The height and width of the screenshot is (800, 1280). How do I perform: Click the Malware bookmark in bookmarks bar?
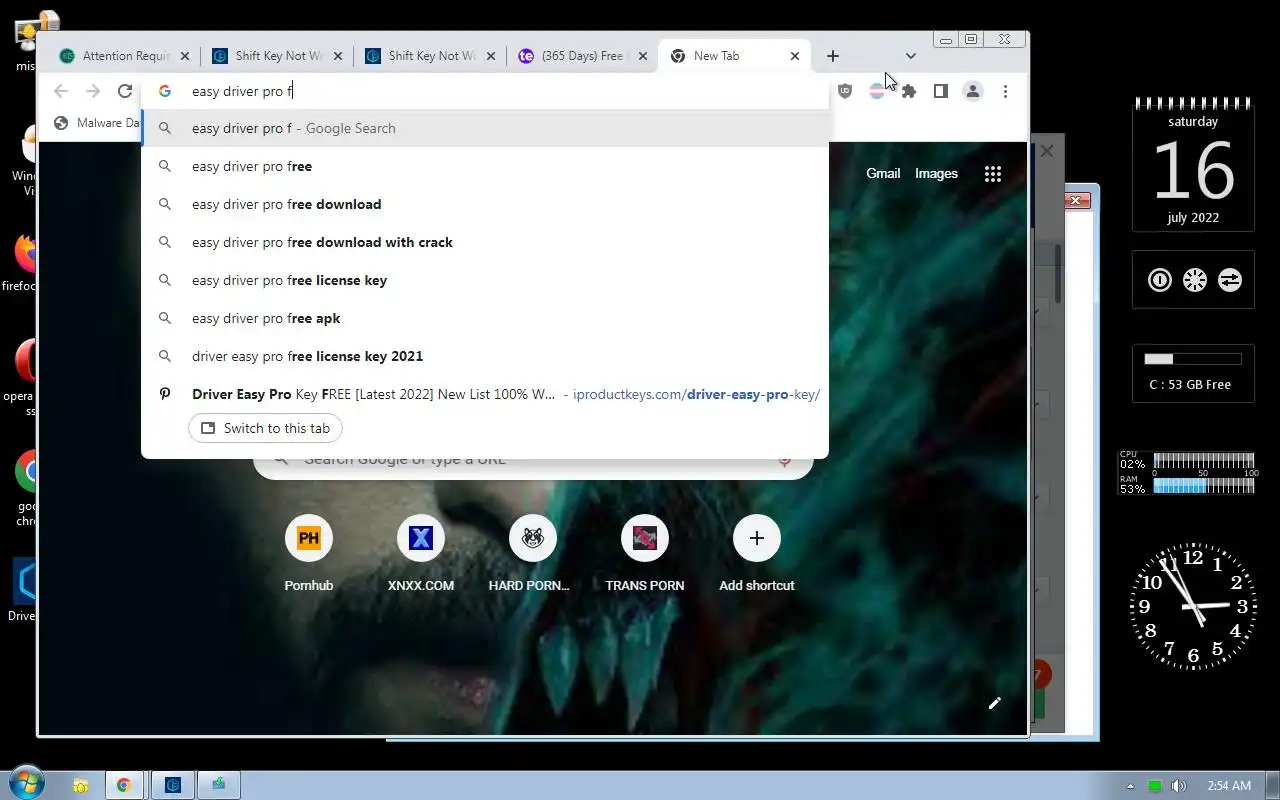click(97, 123)
